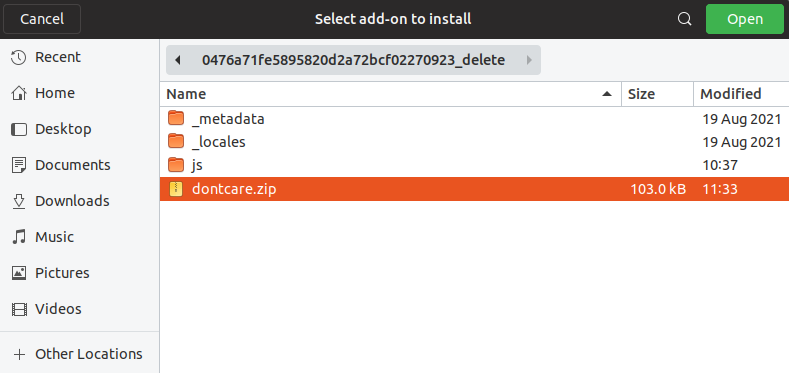
Task: Select the Pictures sidebar icon
Action: tap(19, 273)
